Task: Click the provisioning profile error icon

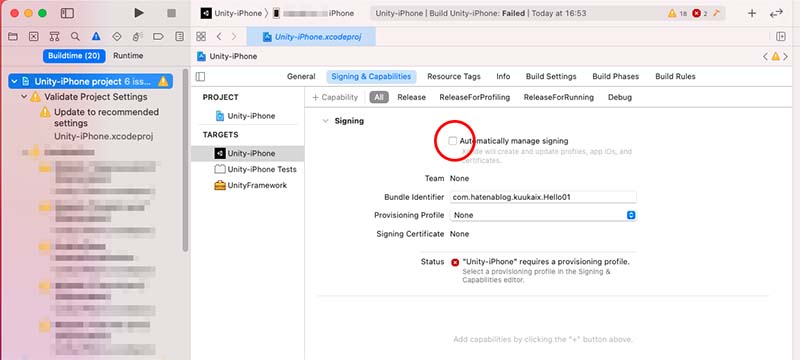Action: pyautogui.click(x=455, y=262)
